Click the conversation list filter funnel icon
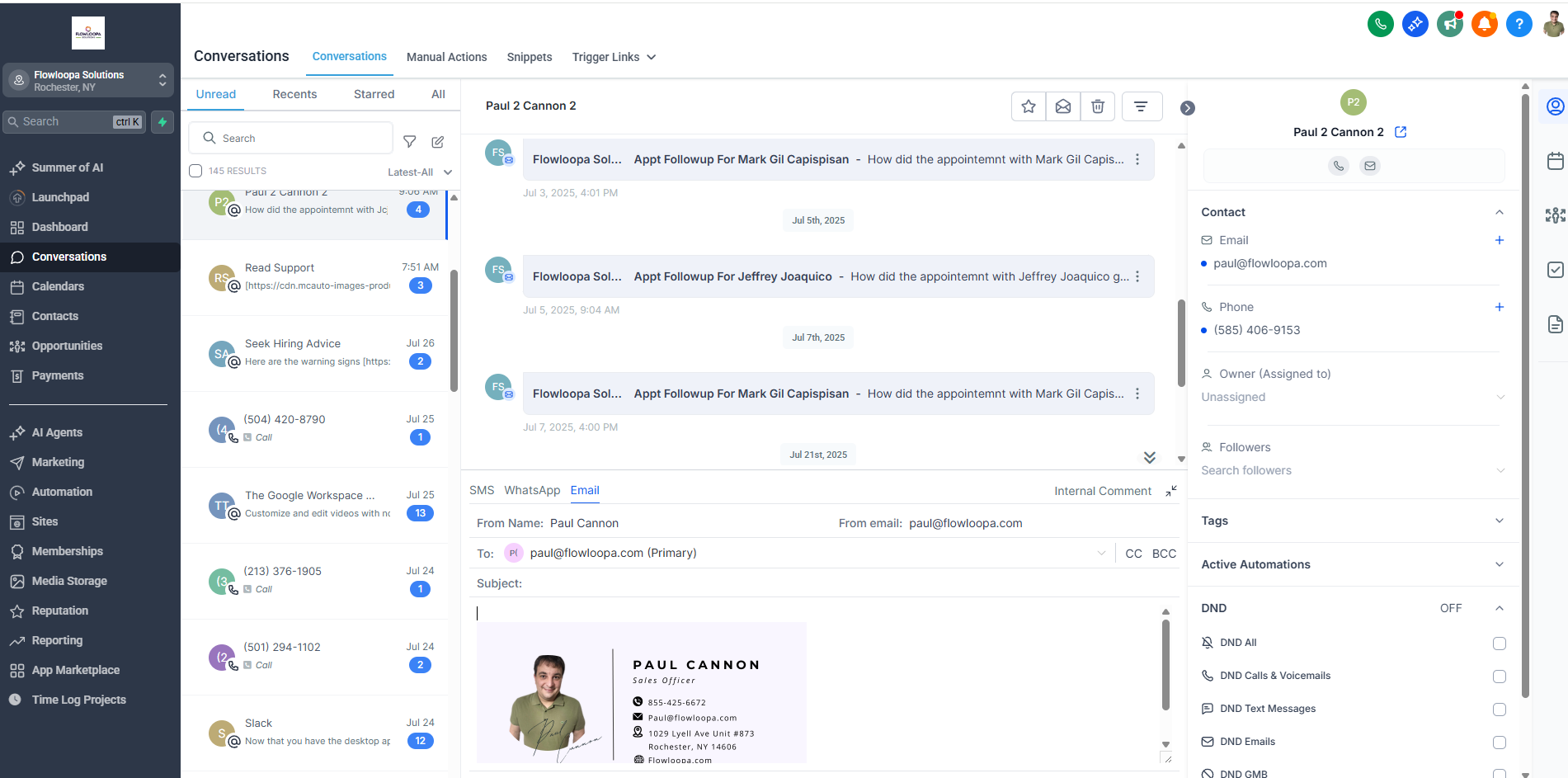This screenshot has width=1568, height=778. pyautogui.click(x=409, y=142)
